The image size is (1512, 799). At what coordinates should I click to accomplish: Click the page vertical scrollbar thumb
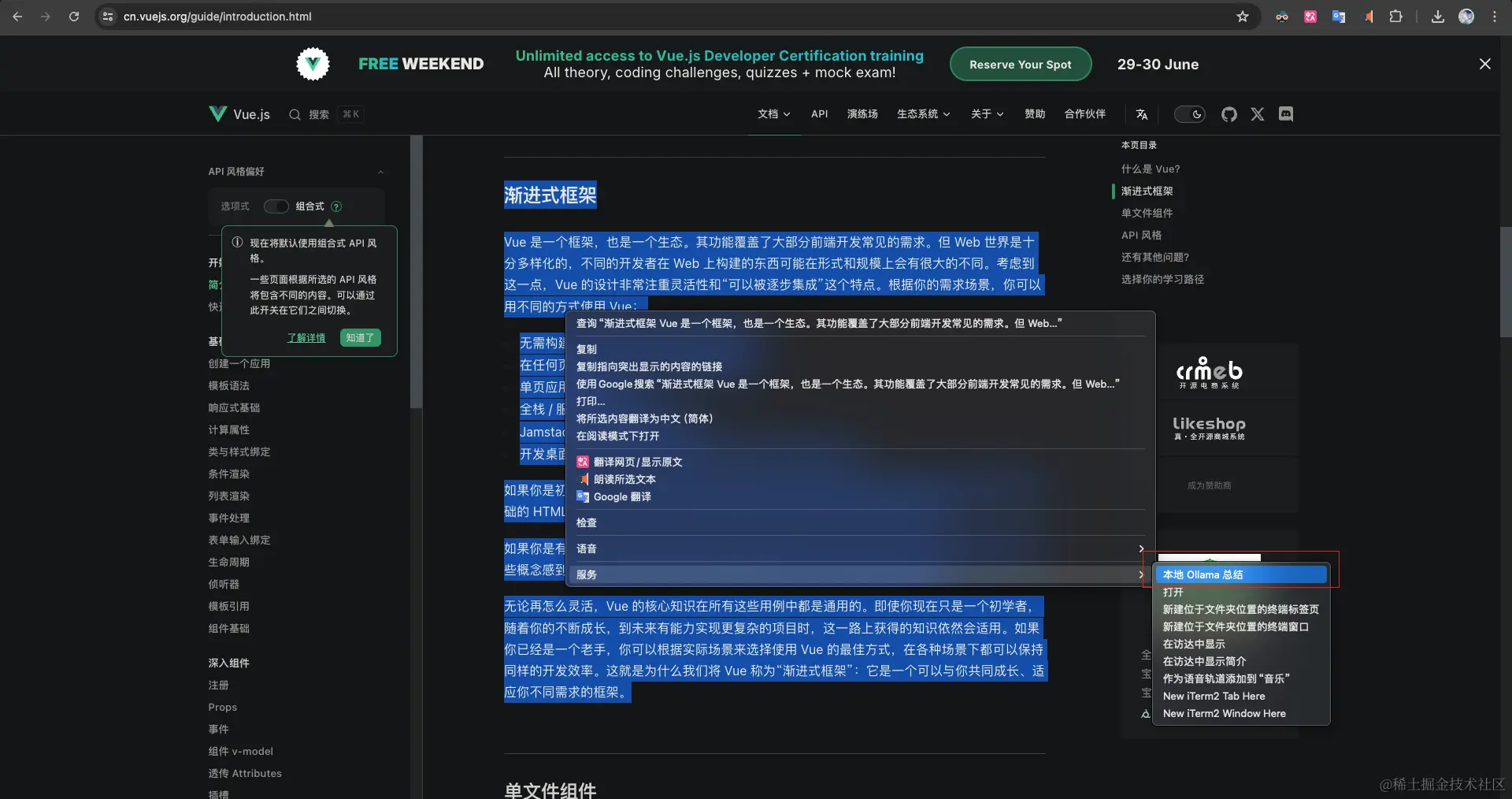point(1506,282)
